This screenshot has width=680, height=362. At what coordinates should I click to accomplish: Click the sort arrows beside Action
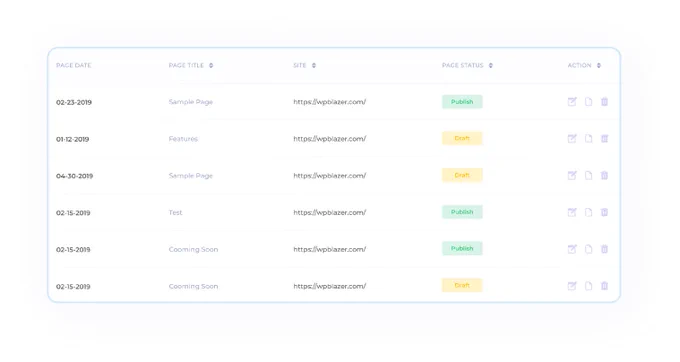pyautogui.click(x=598, y=65)
